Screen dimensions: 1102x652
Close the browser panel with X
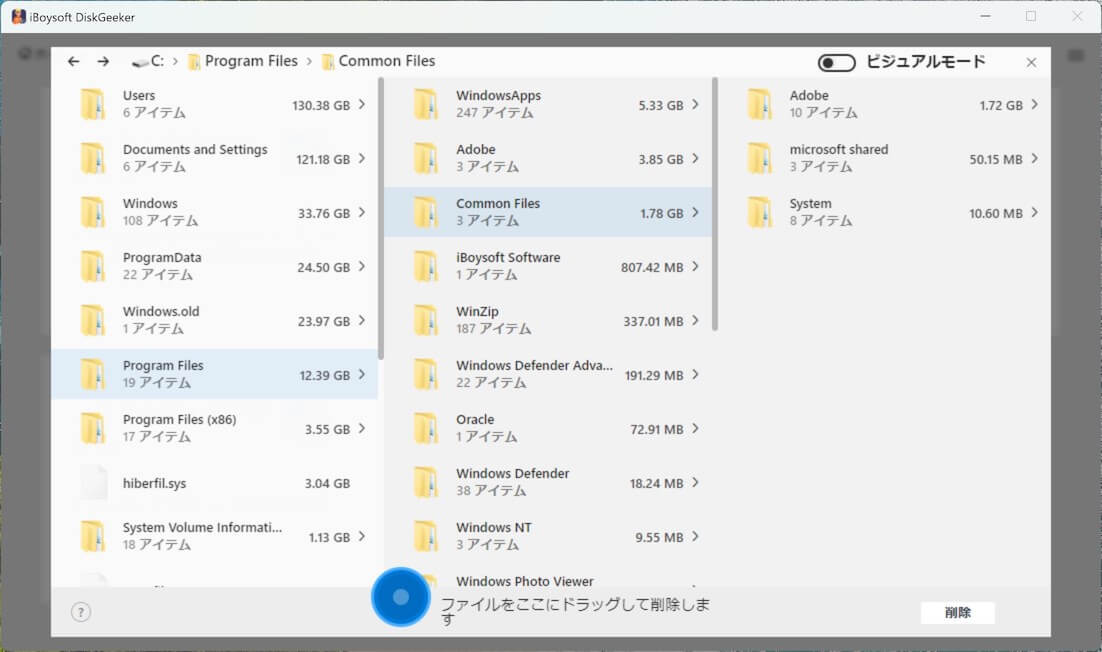coord(1031,63)
